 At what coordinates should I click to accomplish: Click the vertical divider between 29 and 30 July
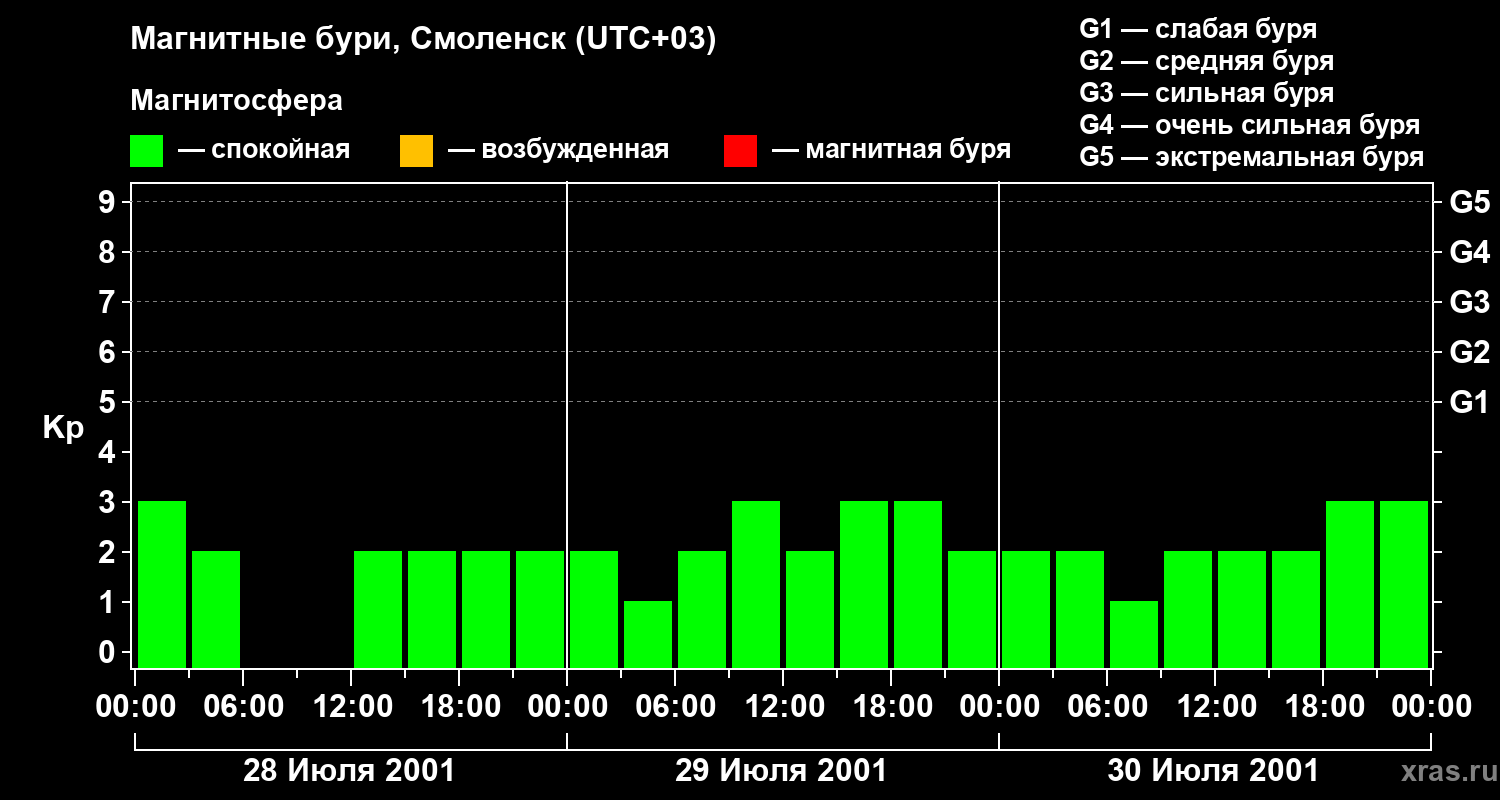(999, 425)
